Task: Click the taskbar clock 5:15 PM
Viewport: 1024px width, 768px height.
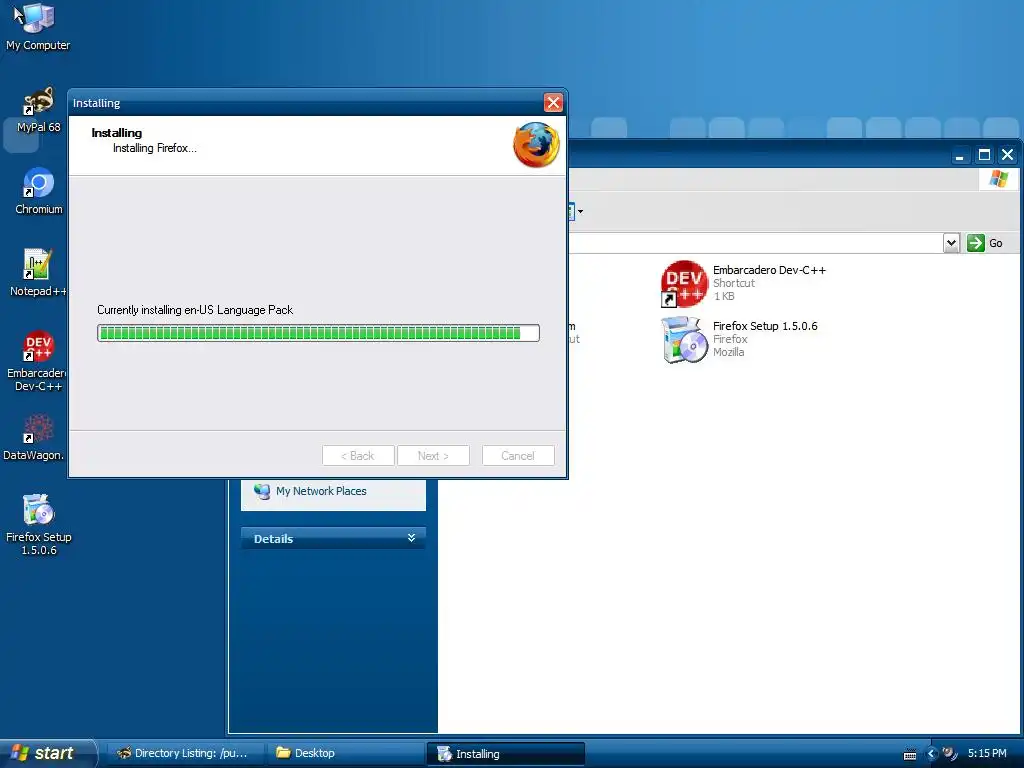Action: tap(987, 754)
